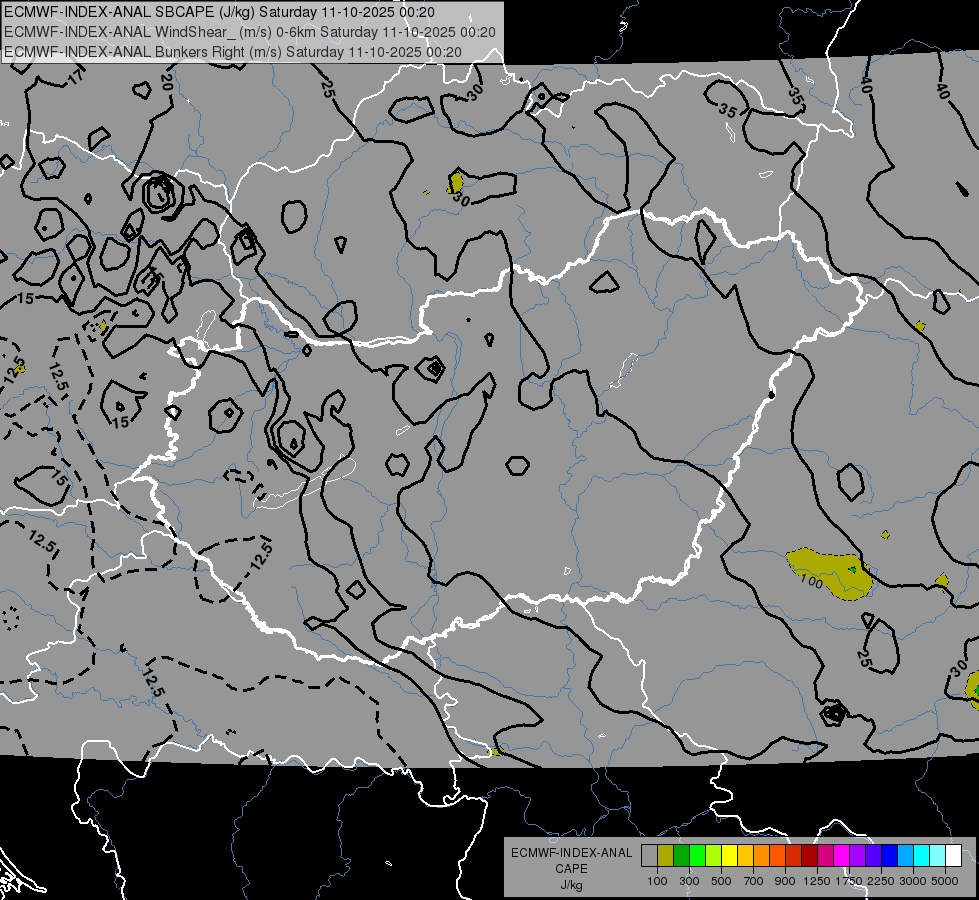Select the bright magenta legend swatch
Screen dimensions: 979x900
click(842, 855)
